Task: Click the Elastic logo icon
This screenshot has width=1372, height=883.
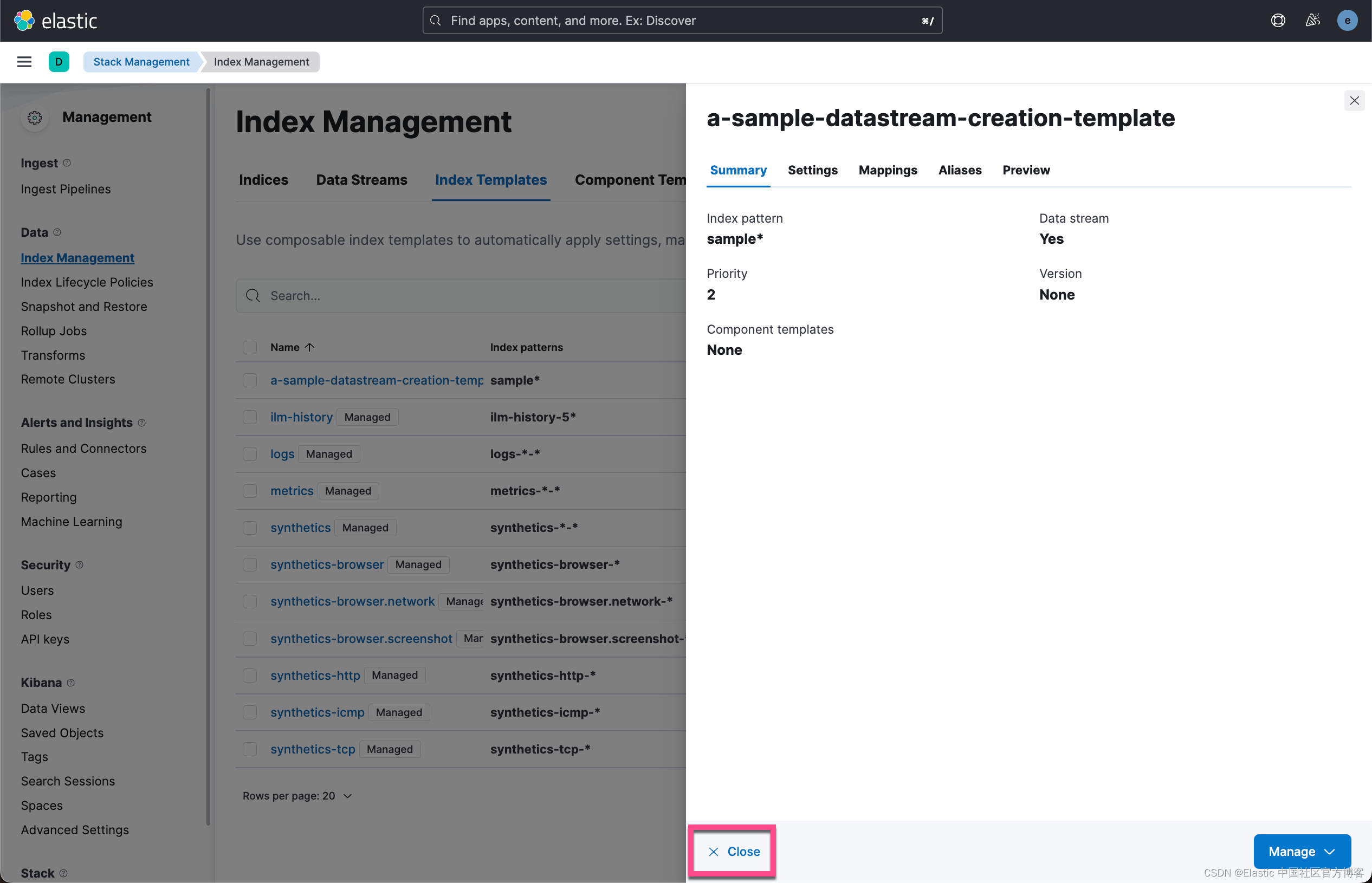Action: [24, 21]
